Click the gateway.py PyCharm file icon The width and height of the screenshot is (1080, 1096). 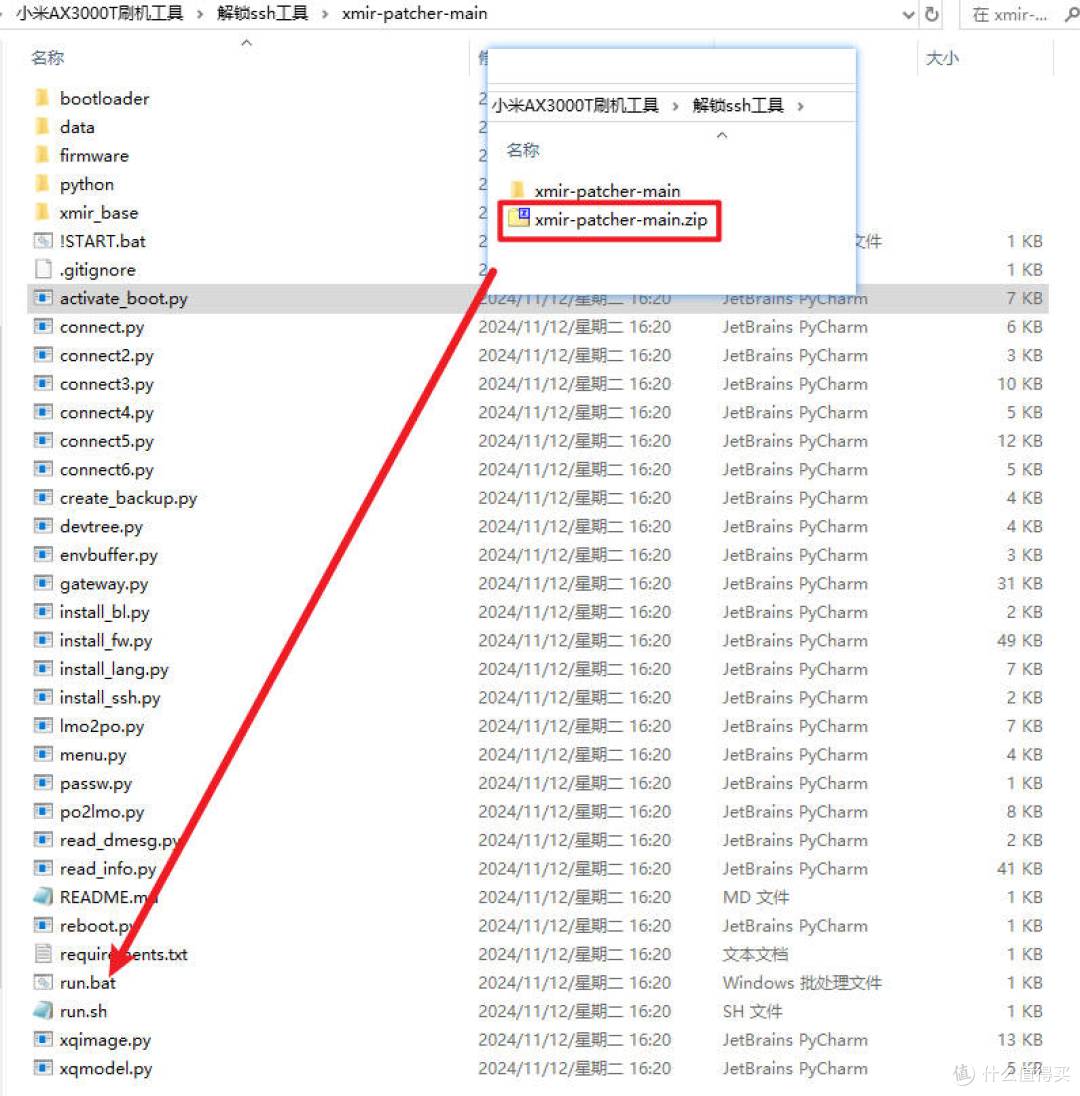(x=43, y=583)
